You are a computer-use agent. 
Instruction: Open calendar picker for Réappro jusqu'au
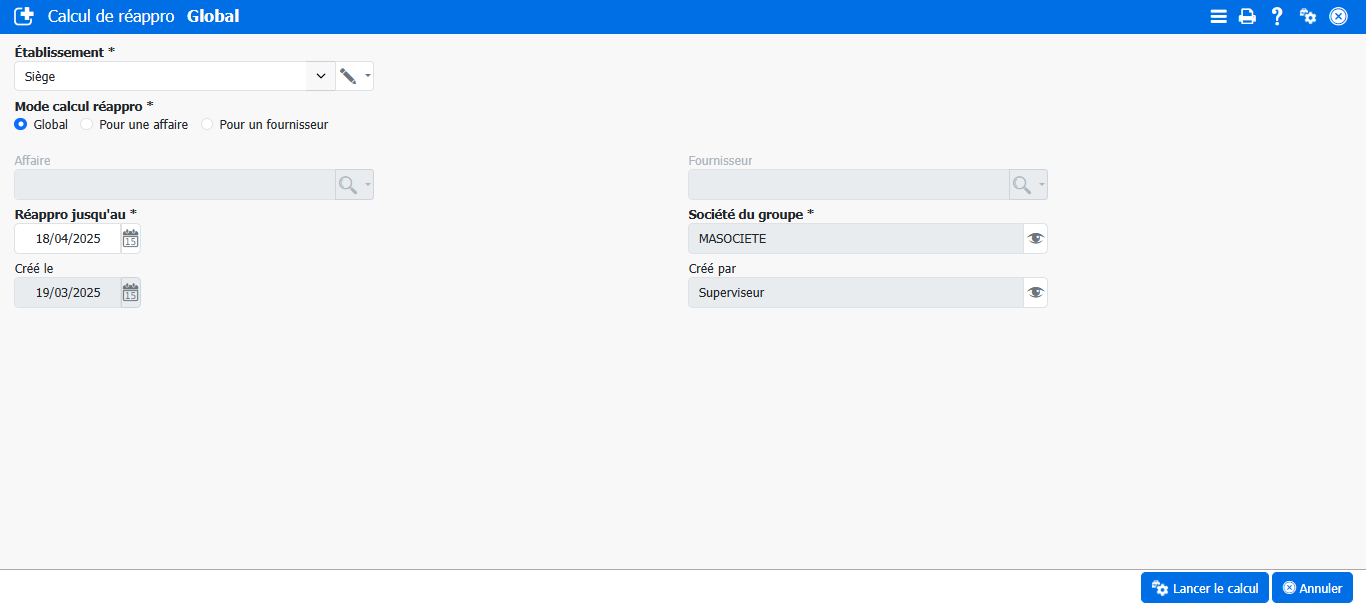[x=130, y=238]
